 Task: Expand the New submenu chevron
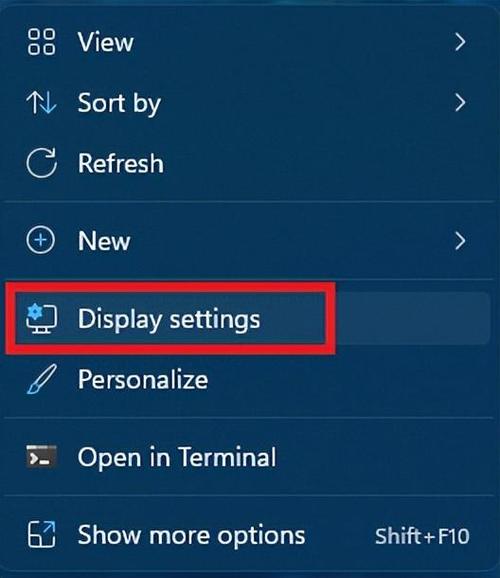[x=460, y=241]
